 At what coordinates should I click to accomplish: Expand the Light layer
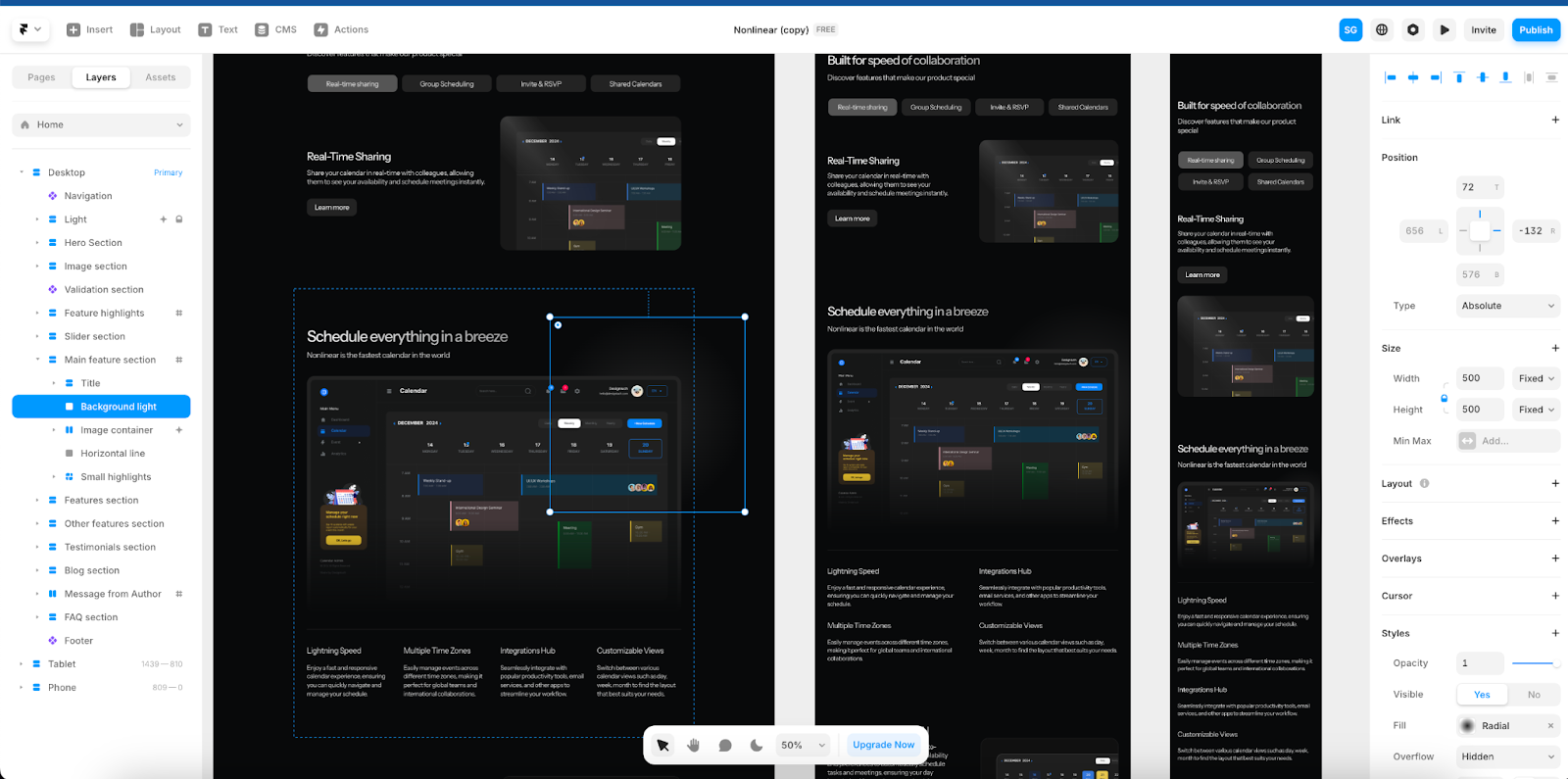tap(37, 219)
